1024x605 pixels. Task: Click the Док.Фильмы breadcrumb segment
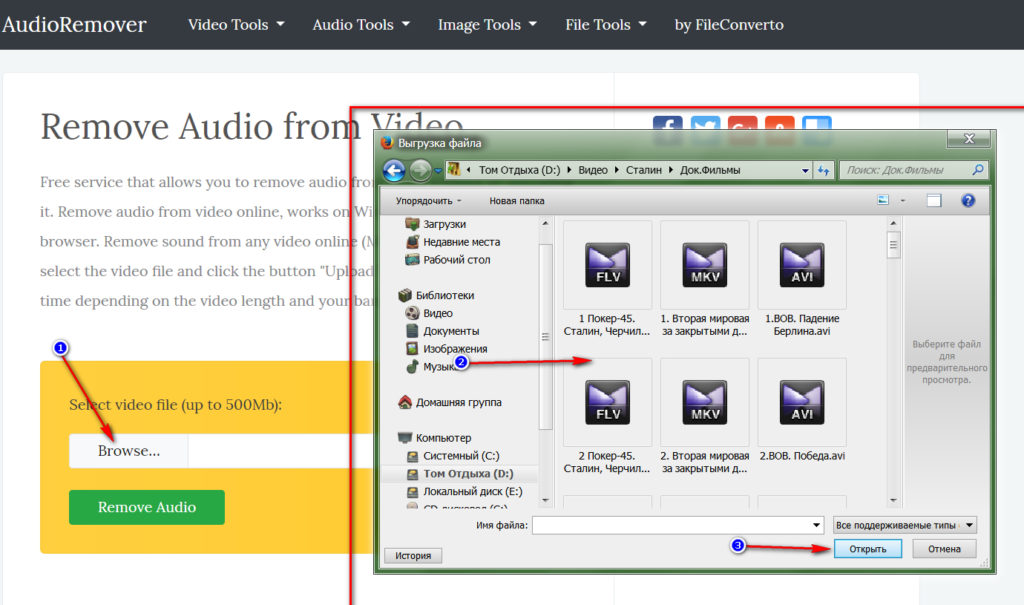pyautogui.click(x=710, y=170)
